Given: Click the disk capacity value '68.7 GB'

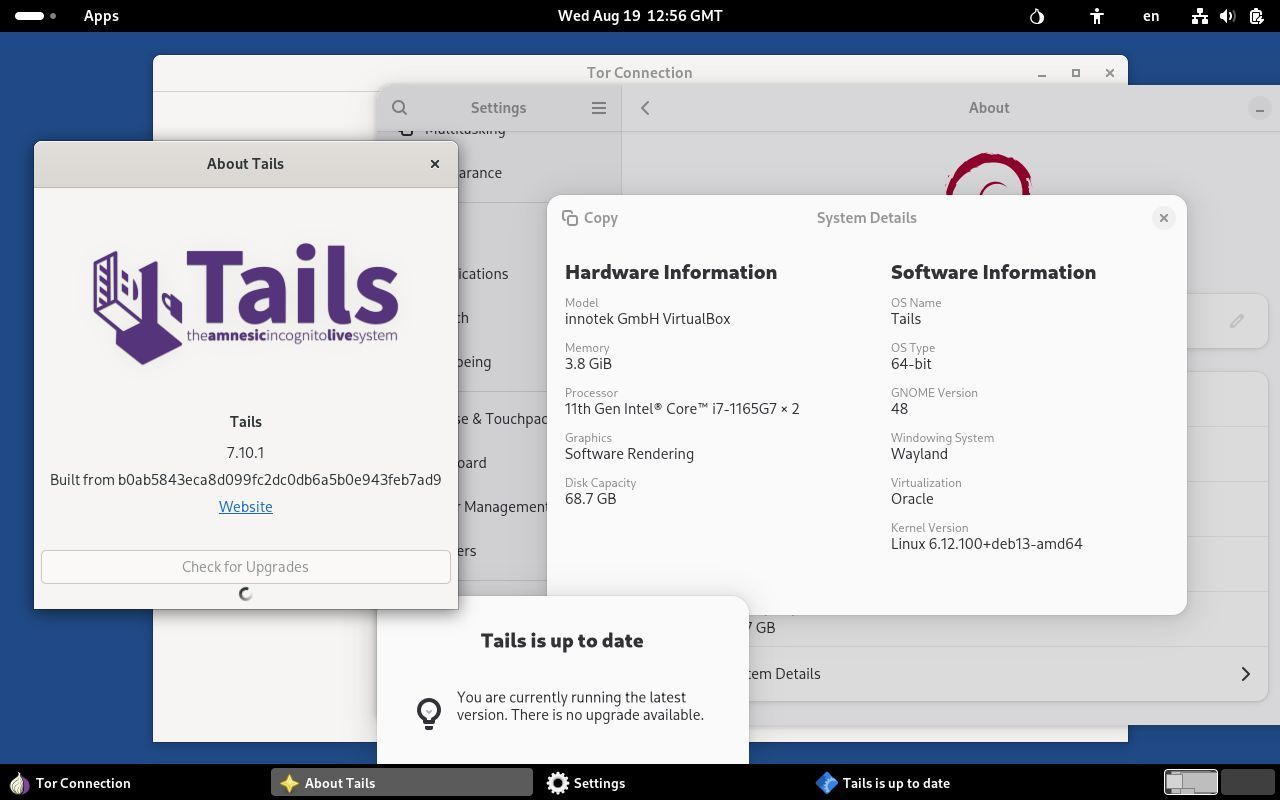Looking at the screenshot, I should (x=590, y=499).
